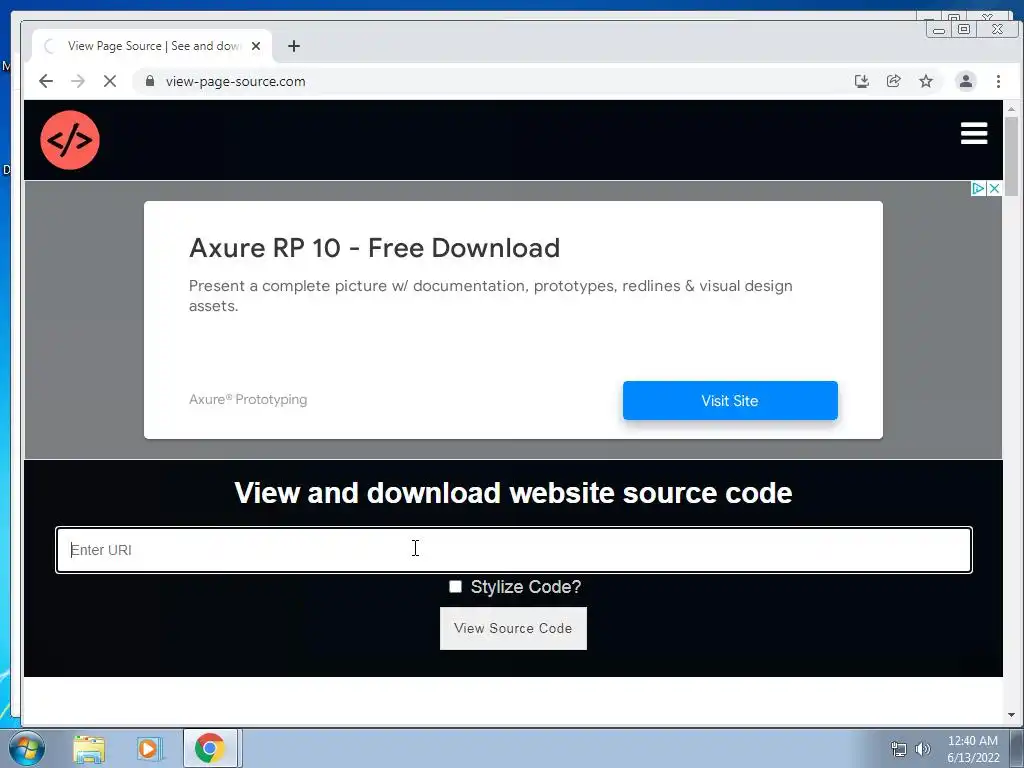Open the hamburger menu
The image size is (1024, 768).
[974, 133]
